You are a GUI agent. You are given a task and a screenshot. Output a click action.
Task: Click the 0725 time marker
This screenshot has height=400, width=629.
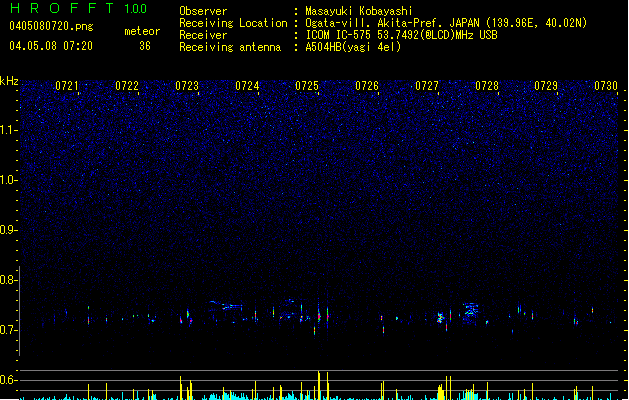tap(307, 86)
